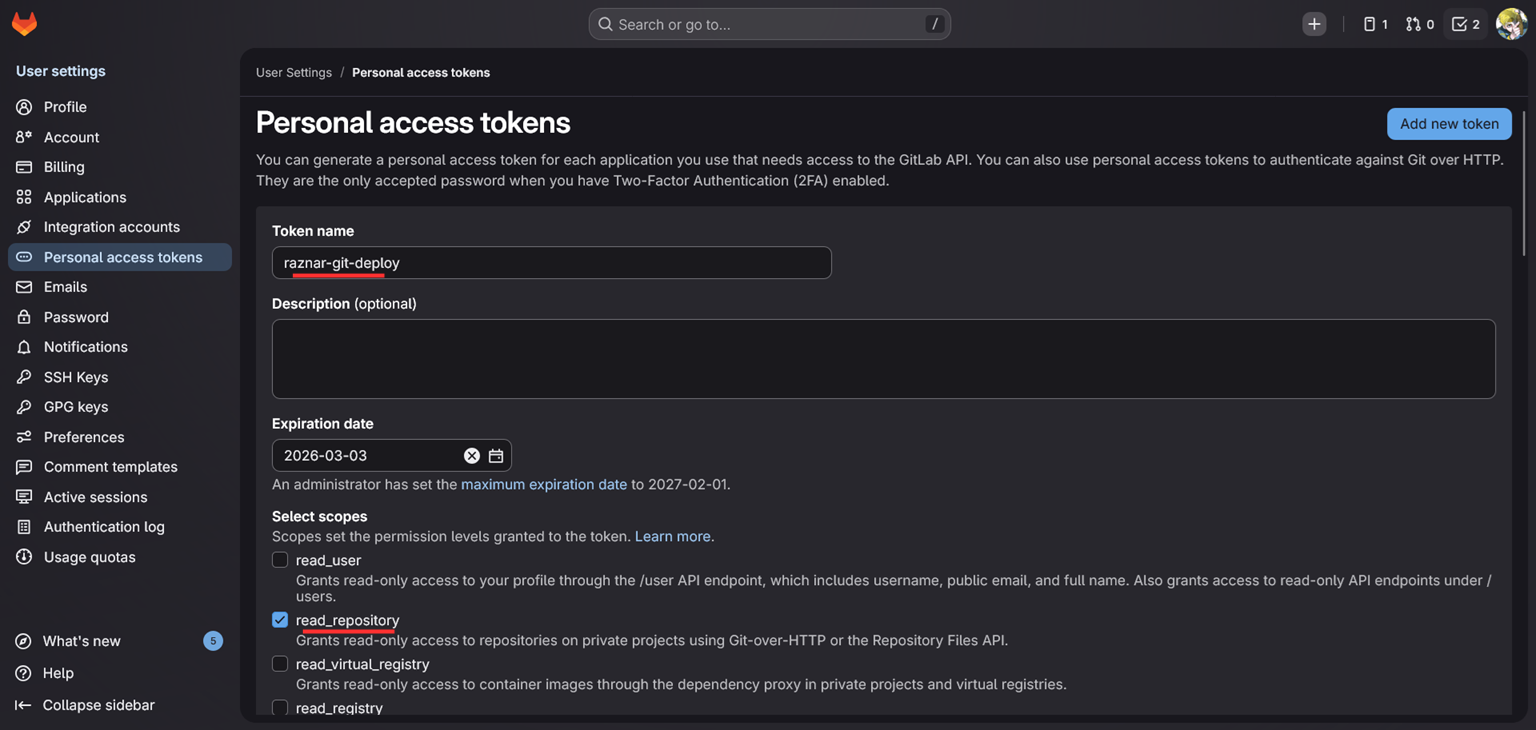The image size is (1536, 730).
Task: Open What's new panel
Action: (x=81, y=641)
